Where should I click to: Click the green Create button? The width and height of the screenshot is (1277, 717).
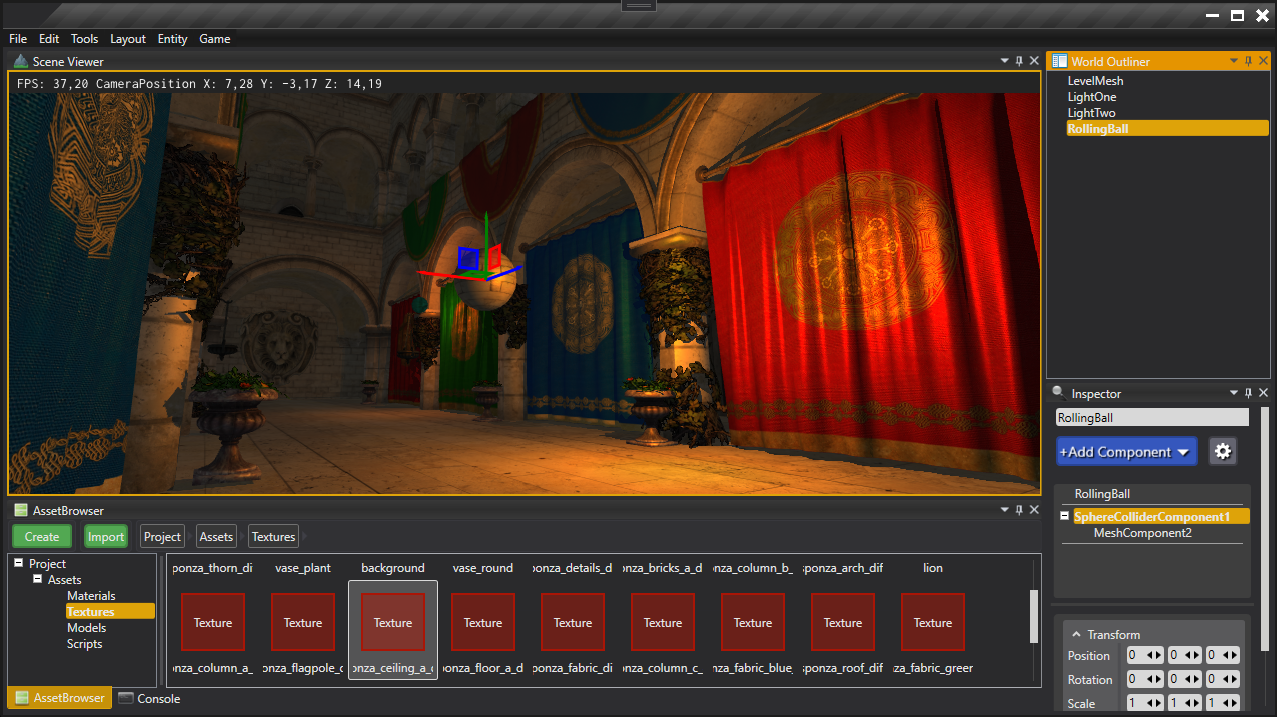pos(42,536)
